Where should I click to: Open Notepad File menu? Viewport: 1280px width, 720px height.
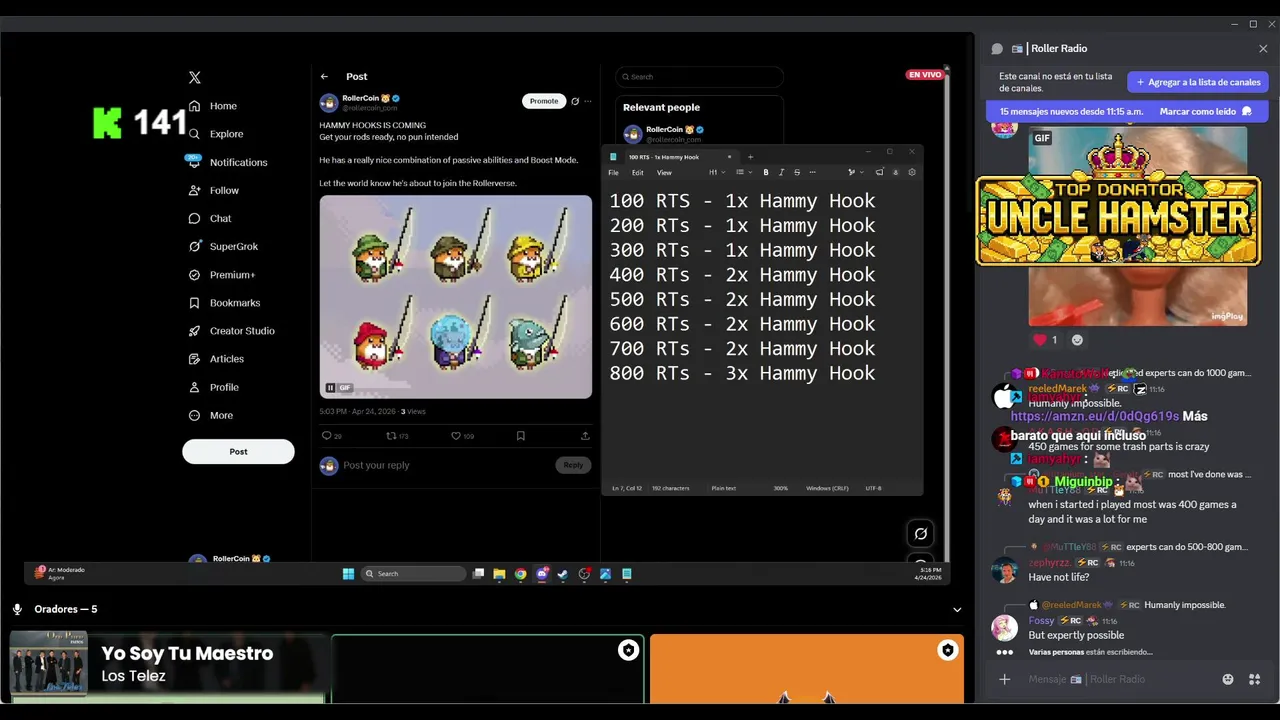click(613, 173)
